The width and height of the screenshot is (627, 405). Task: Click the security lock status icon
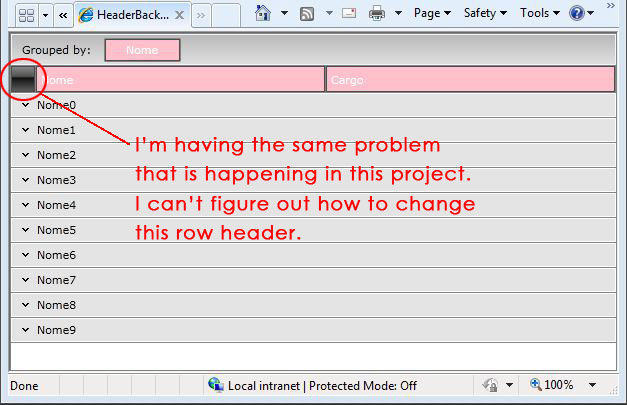(489, 385)
